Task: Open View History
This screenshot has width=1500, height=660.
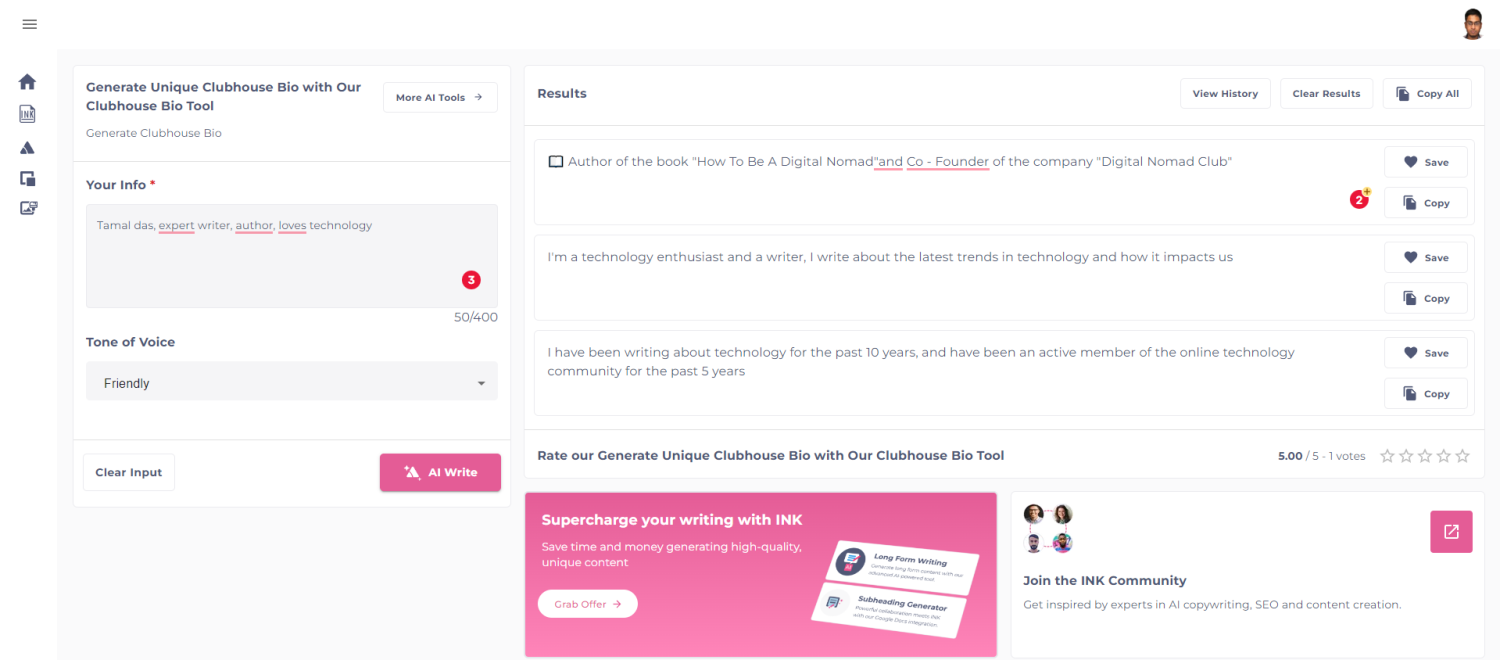Action: pyautogui.click(x=1225, y=94)
